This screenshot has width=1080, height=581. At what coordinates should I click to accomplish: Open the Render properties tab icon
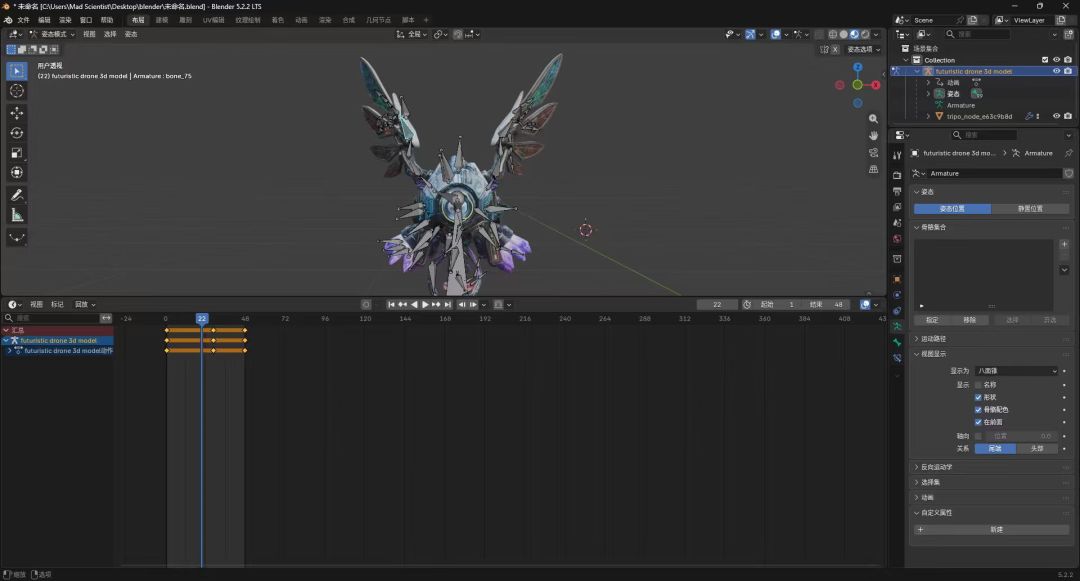pos(897,176)
